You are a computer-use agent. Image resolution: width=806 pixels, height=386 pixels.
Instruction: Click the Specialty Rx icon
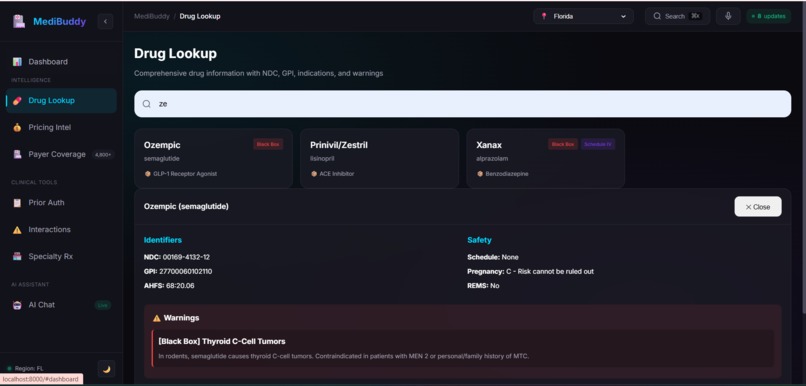tap(17, 256)
